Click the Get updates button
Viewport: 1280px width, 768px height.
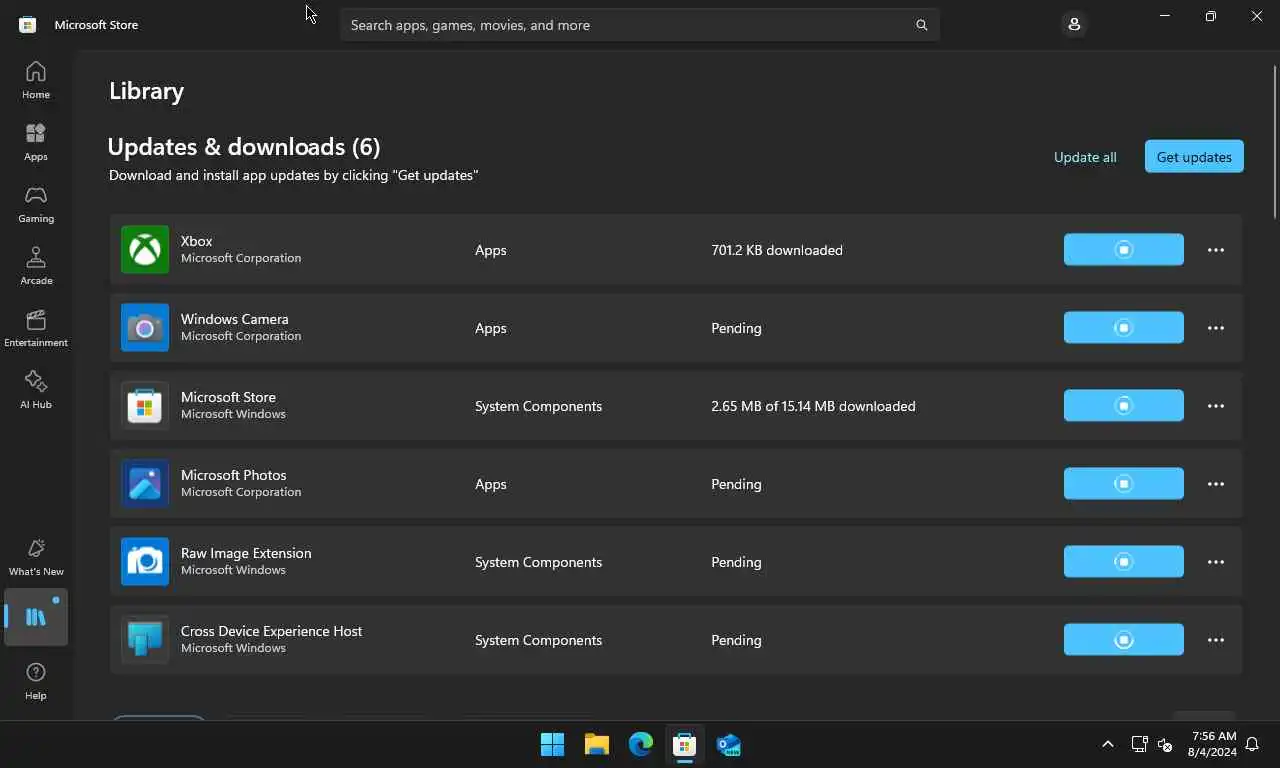1194,157
